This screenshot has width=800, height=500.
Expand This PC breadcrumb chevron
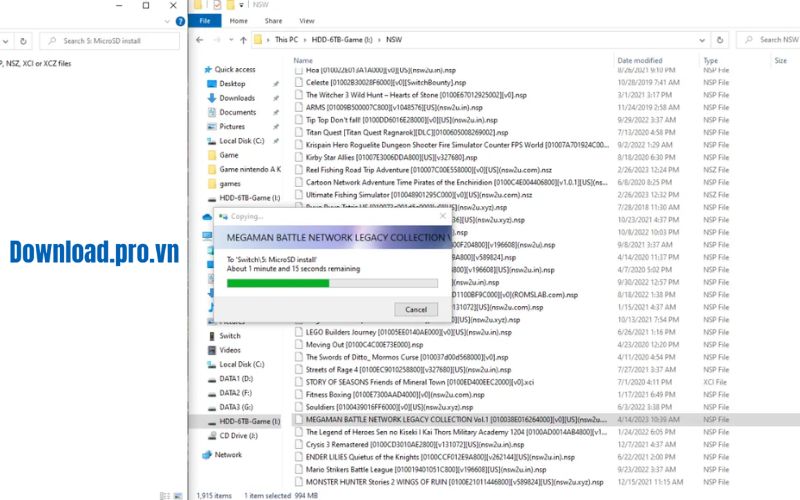pyautogui.click(x=305, y=40)
